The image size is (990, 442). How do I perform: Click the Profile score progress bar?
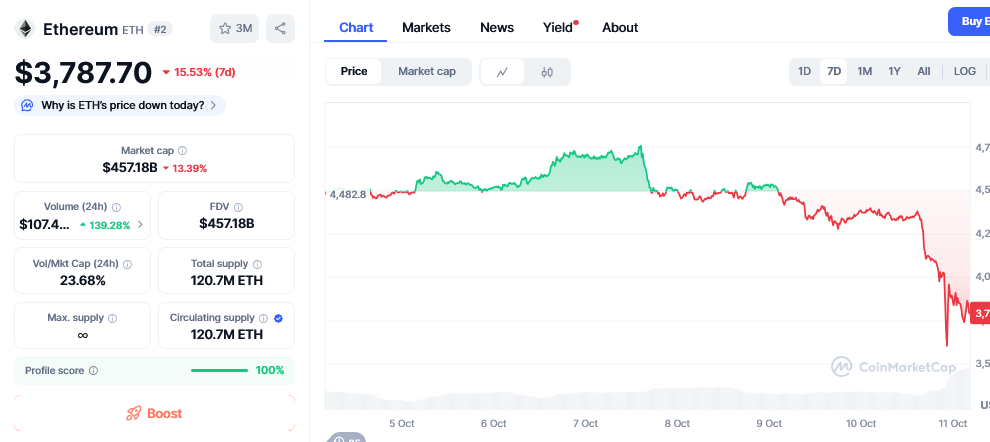(x=219, y=371)
